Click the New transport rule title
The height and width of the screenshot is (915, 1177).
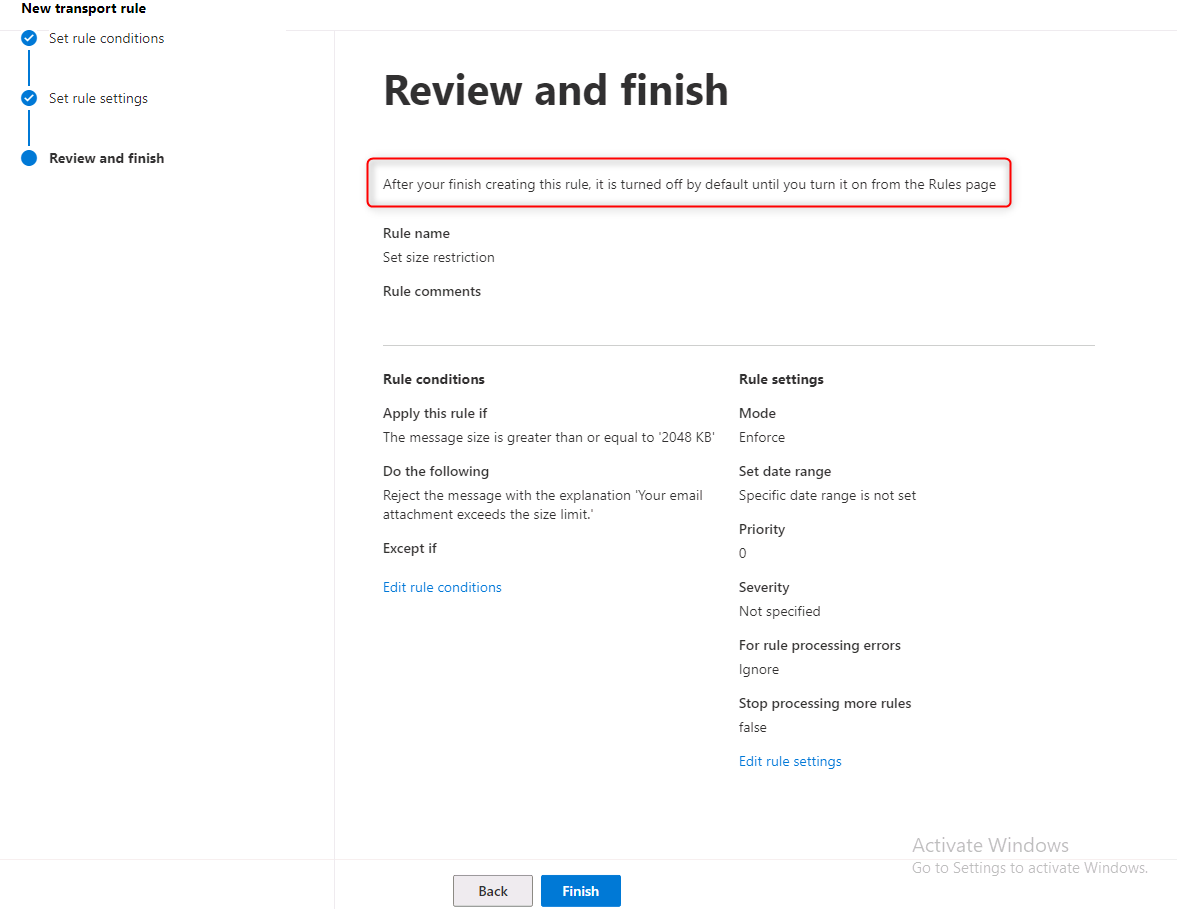(x=84, y=9)
